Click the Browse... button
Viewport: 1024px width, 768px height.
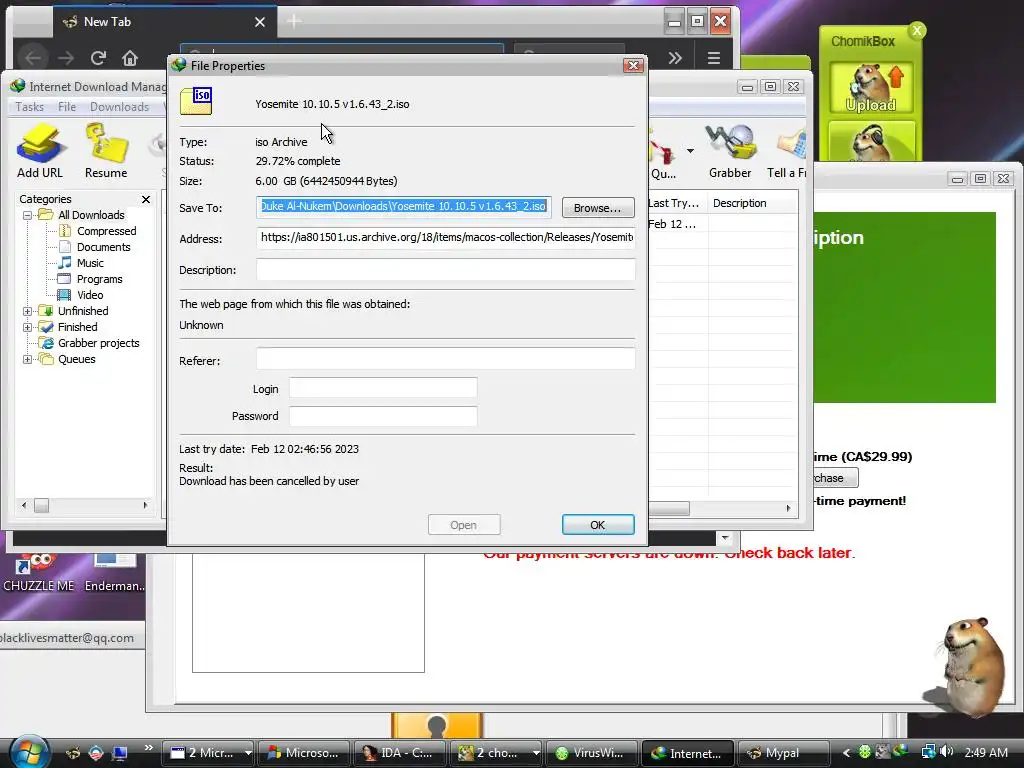[598, 208]
